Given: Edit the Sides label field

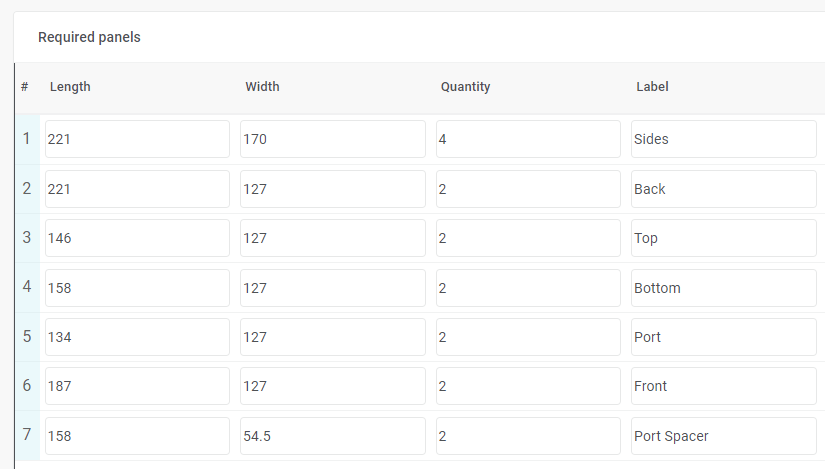Looking at the screenshot, I should tap(723, 139).
